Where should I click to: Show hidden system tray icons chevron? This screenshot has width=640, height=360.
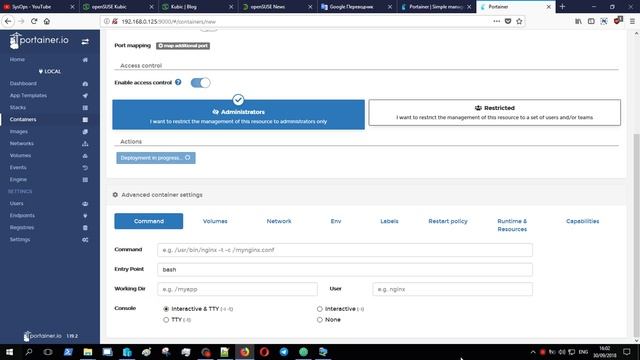(x=533, y=352)
